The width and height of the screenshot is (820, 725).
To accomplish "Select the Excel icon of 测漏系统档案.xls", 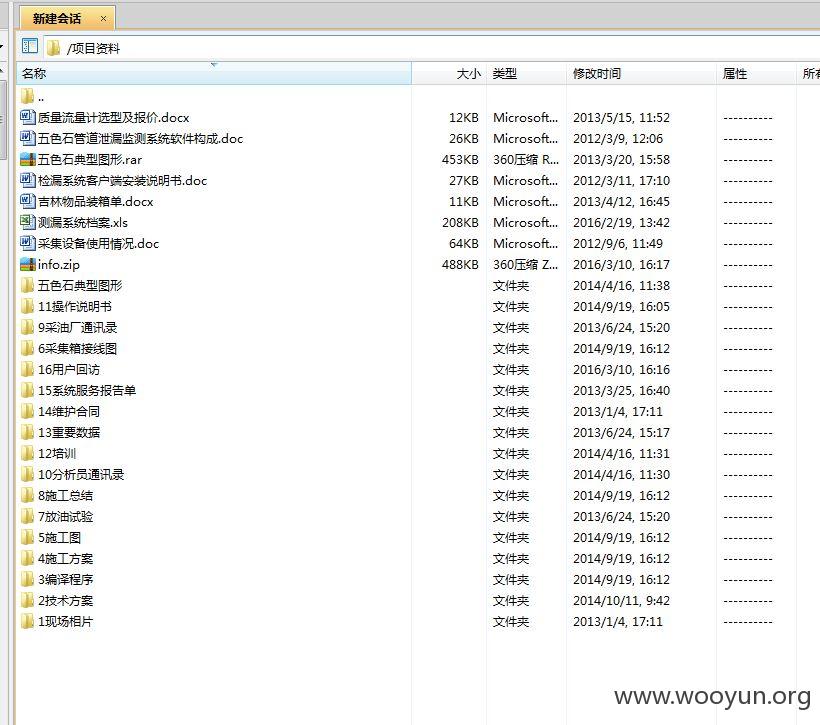I will (27, 222).
